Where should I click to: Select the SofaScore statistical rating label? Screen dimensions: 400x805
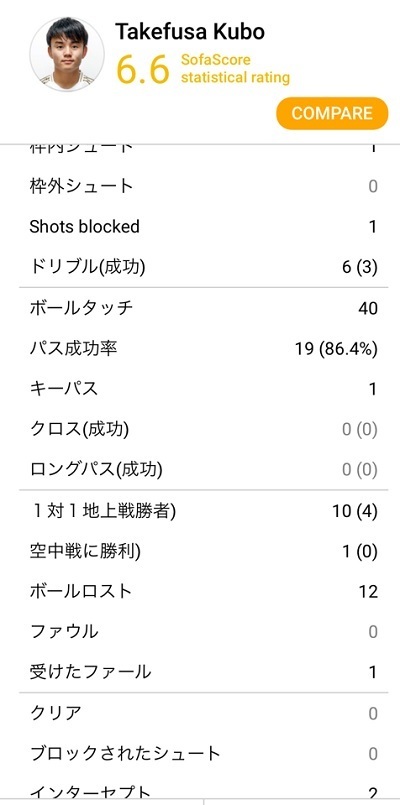coord(235,69)
